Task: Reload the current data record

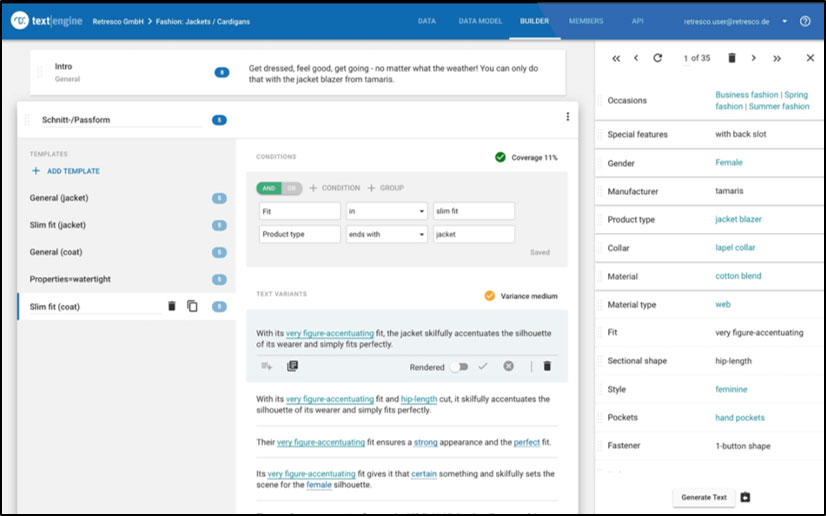Action: coord(657,59)
